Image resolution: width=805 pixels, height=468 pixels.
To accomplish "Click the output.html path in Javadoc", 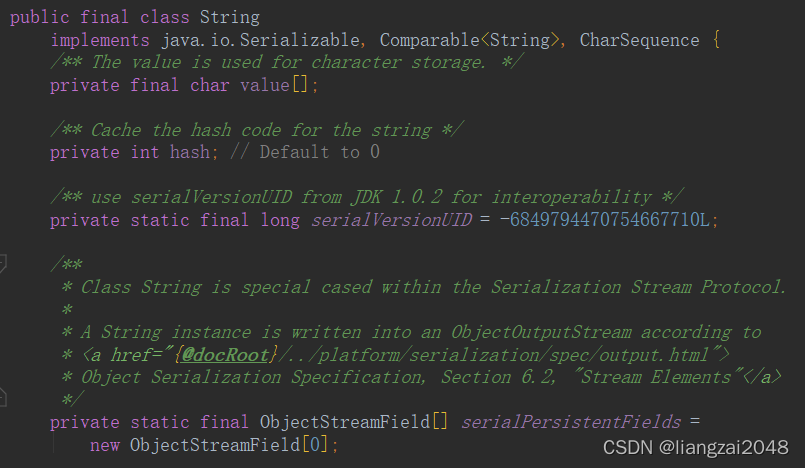I will pos(654,355).
